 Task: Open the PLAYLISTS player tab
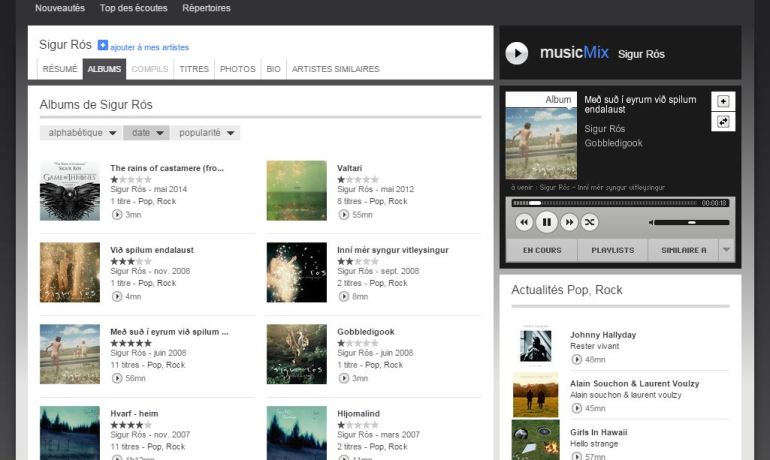612,250
